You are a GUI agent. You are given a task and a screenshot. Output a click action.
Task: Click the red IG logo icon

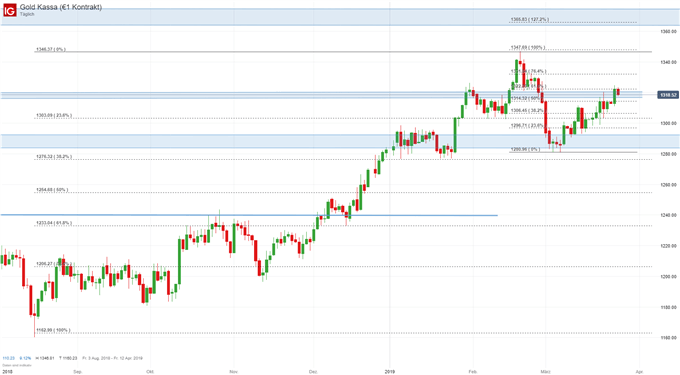pos(10,10)
